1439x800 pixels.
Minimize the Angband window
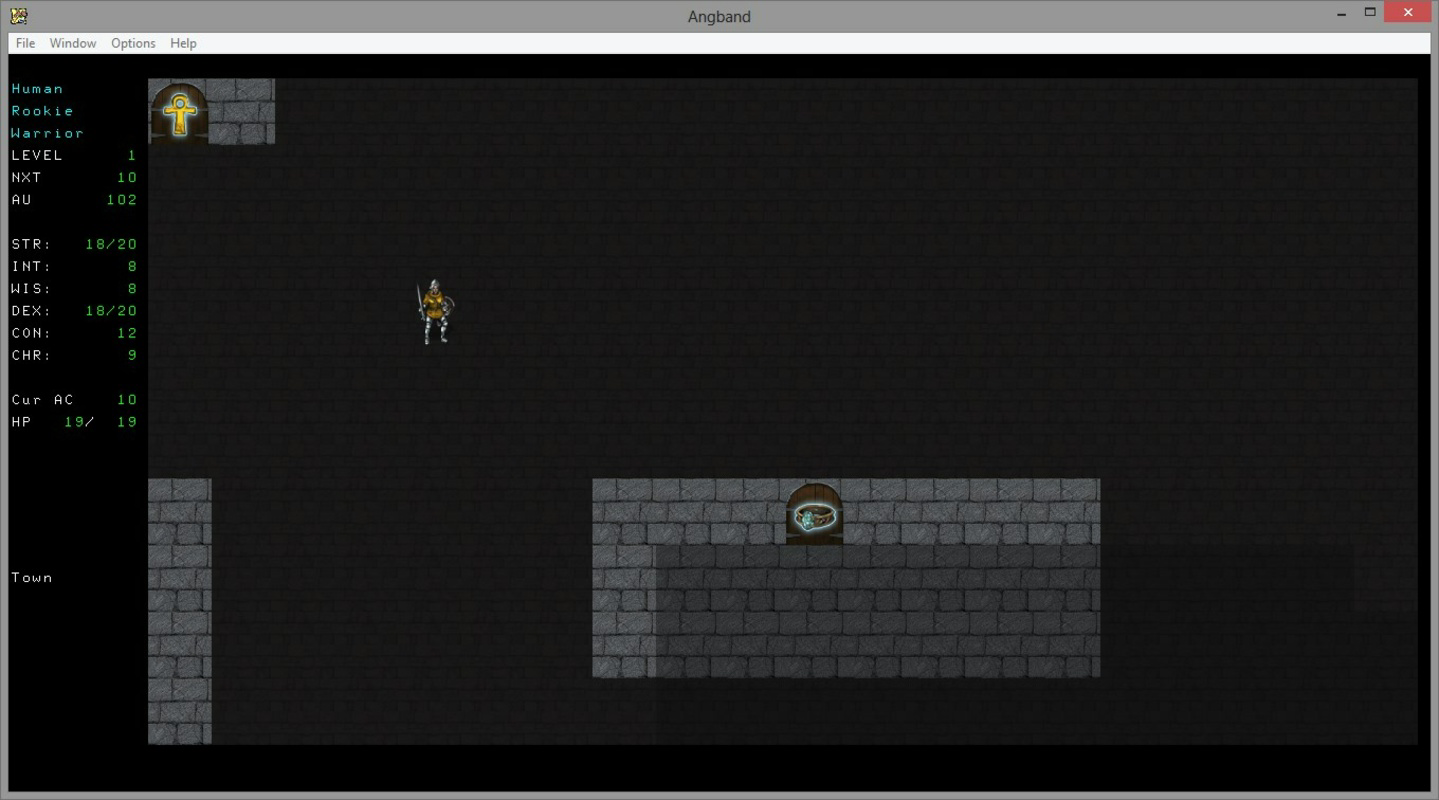point(1341,13)
